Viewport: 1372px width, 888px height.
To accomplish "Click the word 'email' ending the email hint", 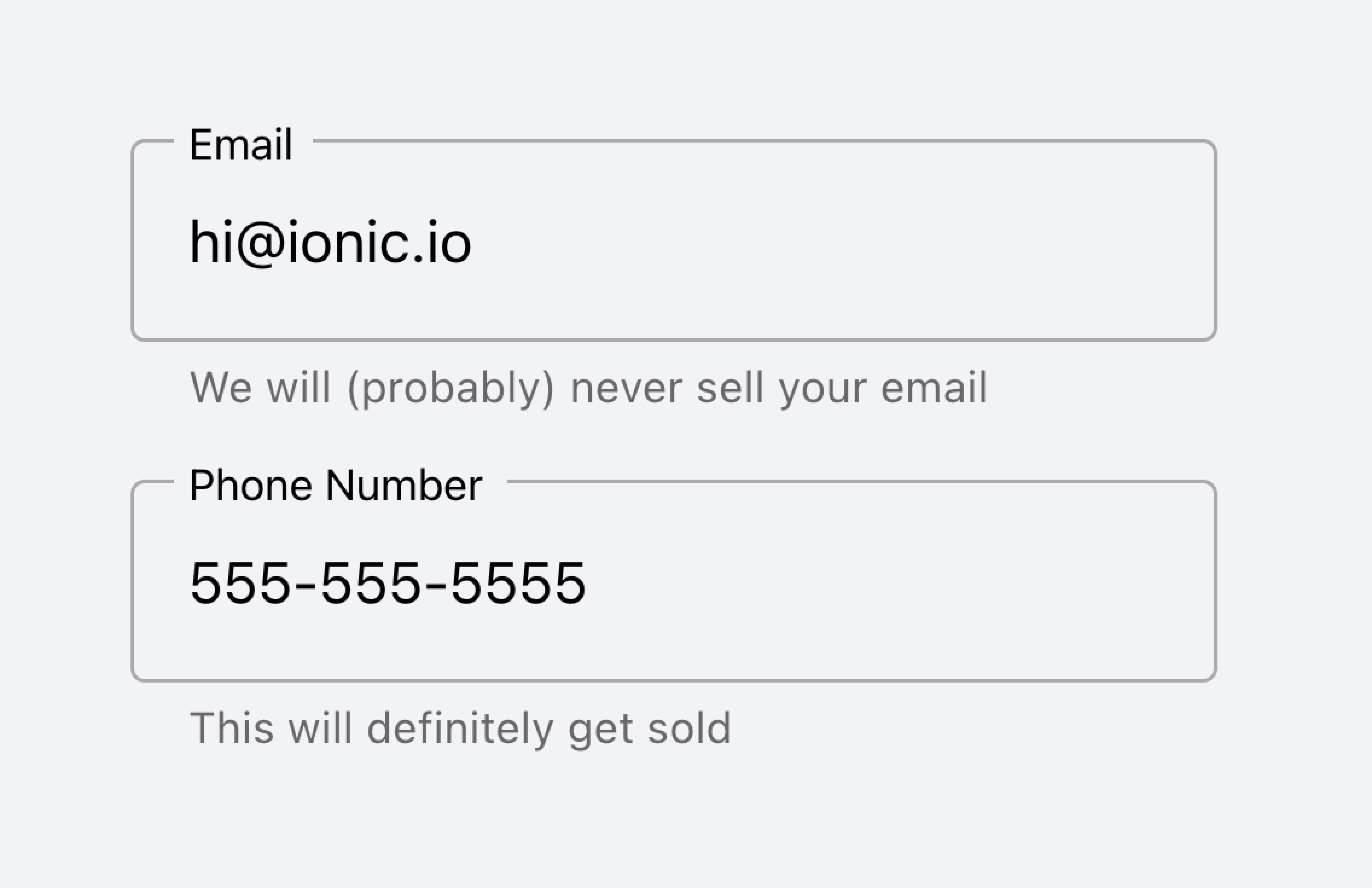I will 934,387.
